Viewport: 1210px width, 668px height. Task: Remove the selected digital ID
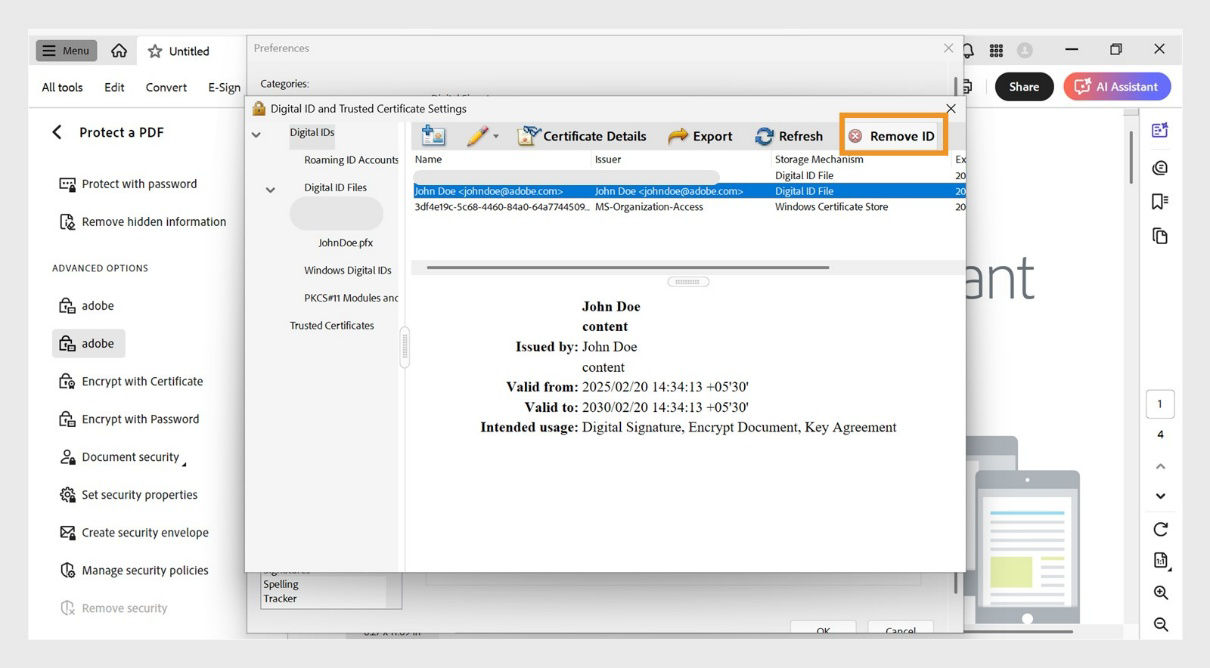pos(894,135)
